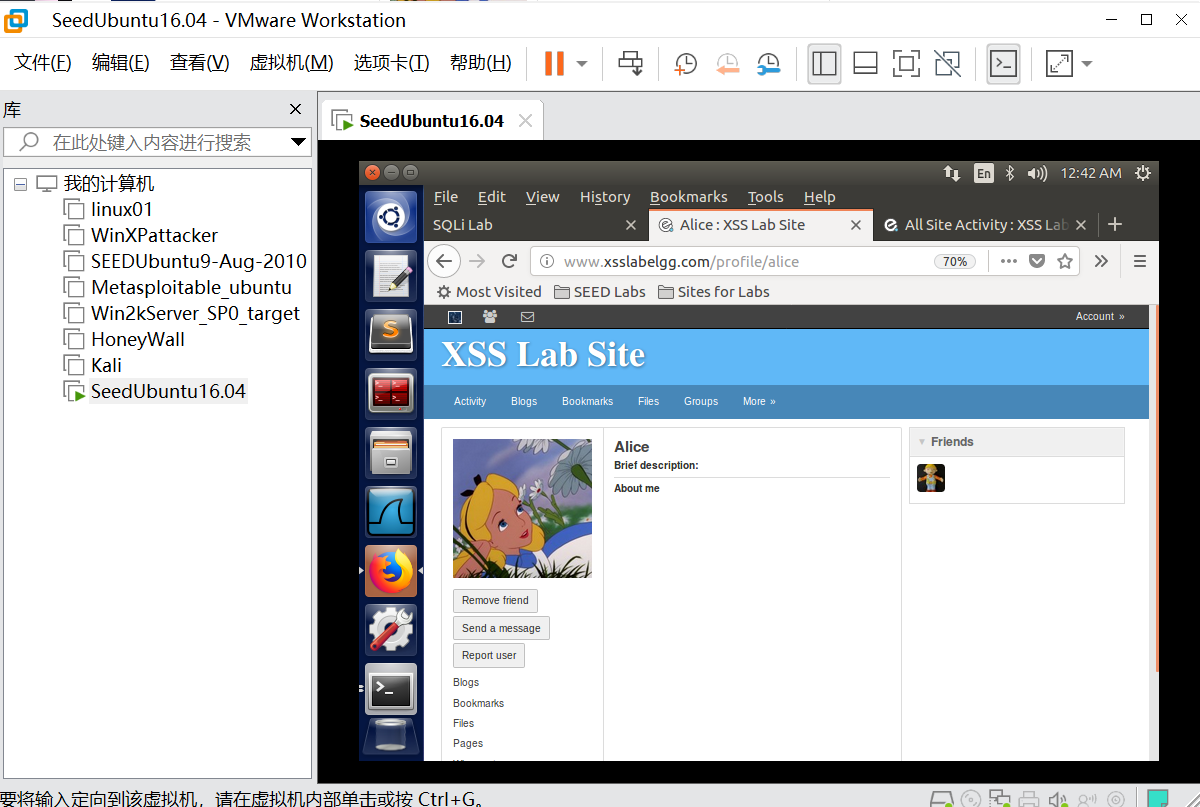Screen dimensions: 1200x807
Task: Open Firefox Bookmarks menu
Action: 688,197
